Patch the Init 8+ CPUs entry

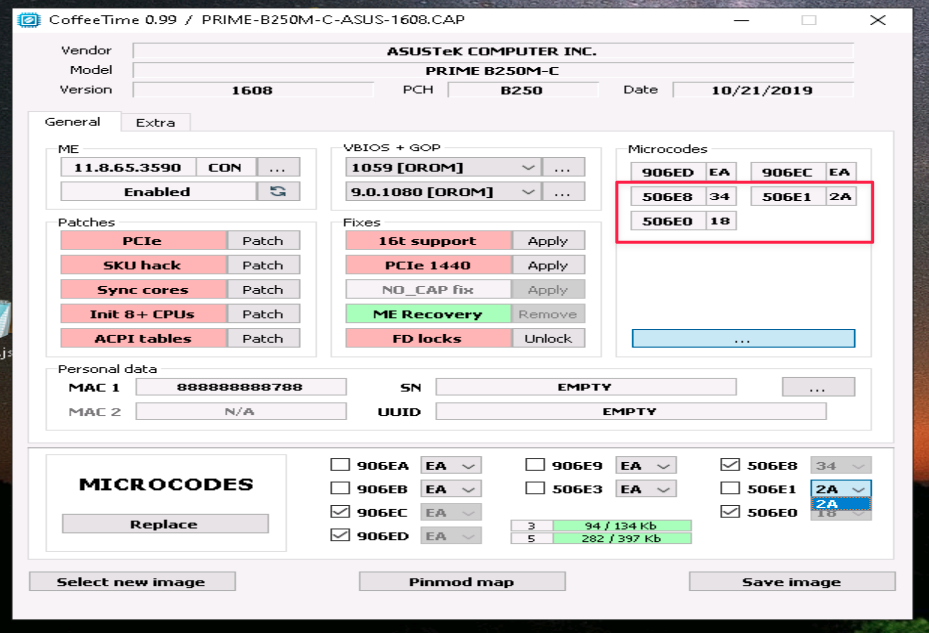pos(263,314)
